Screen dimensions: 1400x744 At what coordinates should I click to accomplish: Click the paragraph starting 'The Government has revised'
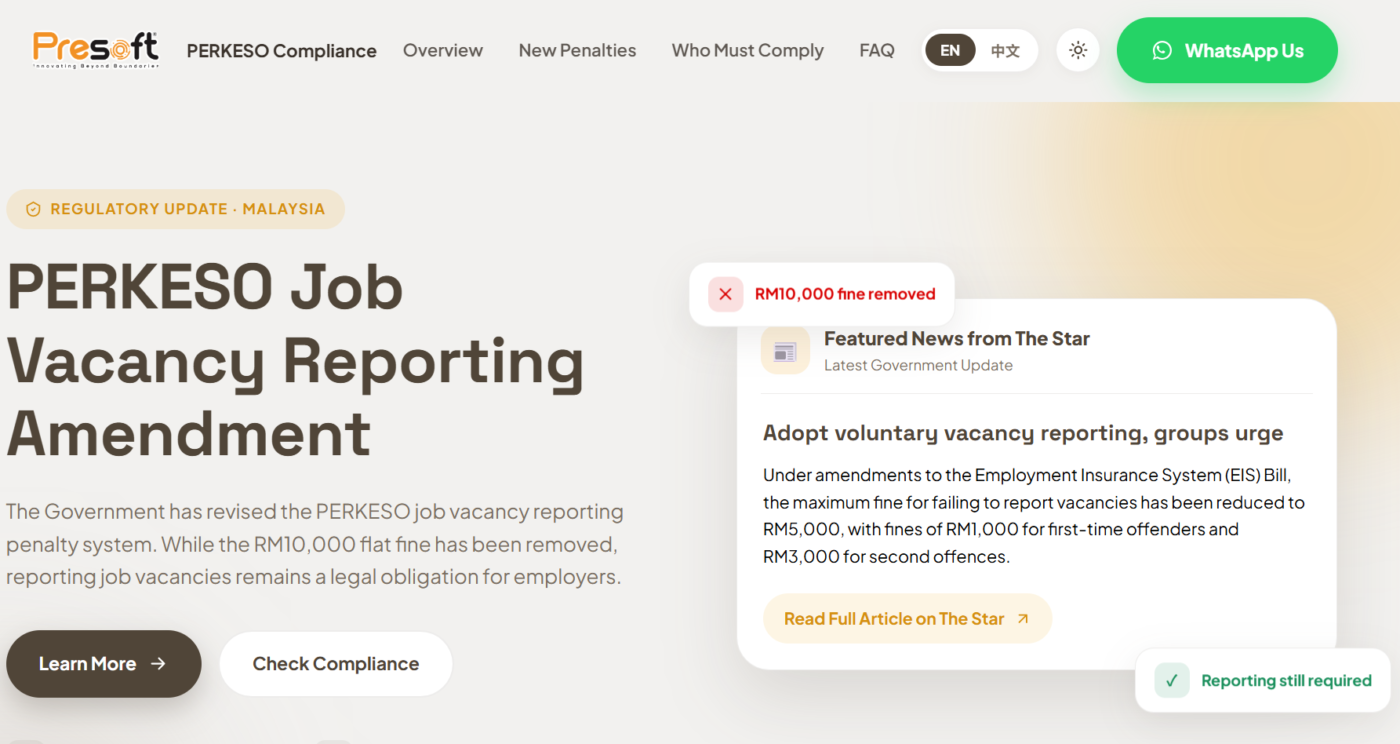[x=315, y=544]
